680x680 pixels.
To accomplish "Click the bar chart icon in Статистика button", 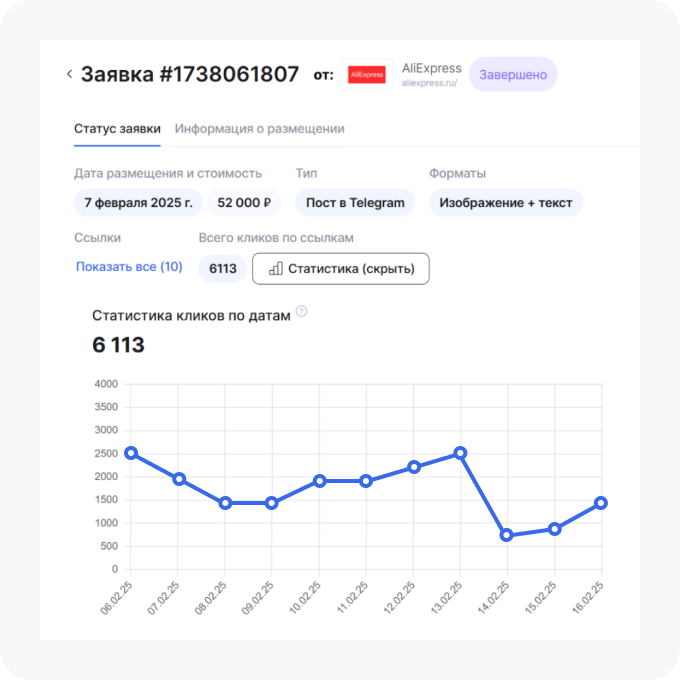I will pos(275,268).
